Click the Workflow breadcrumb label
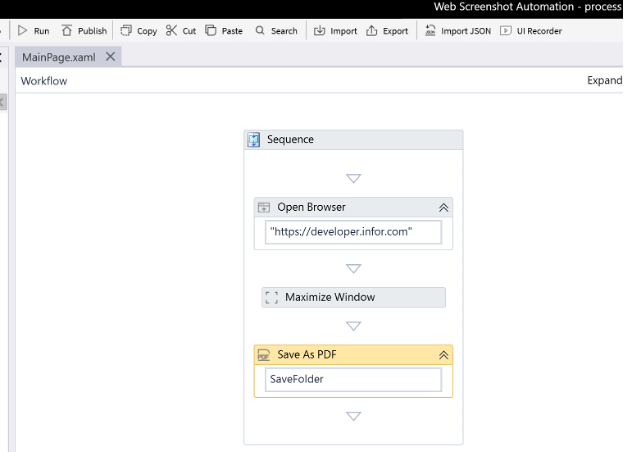 click(44, 81)
